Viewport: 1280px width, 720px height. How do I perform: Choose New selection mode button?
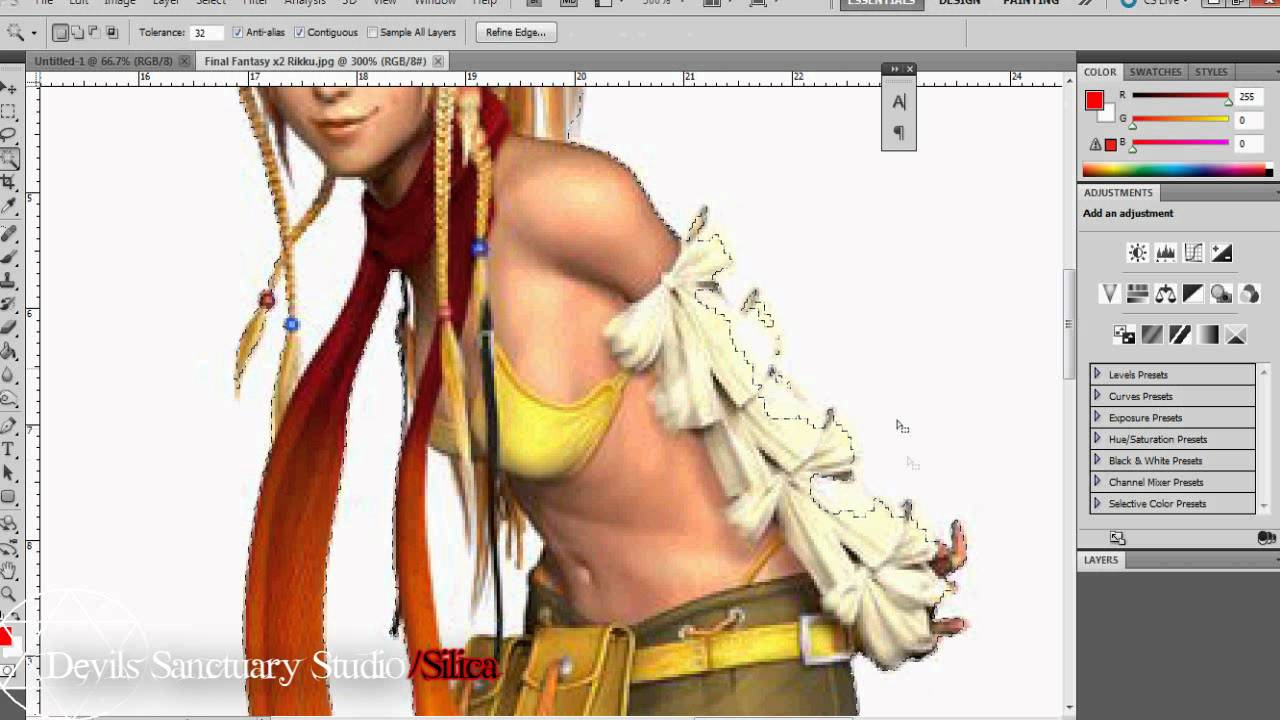[x=61, y=33]
